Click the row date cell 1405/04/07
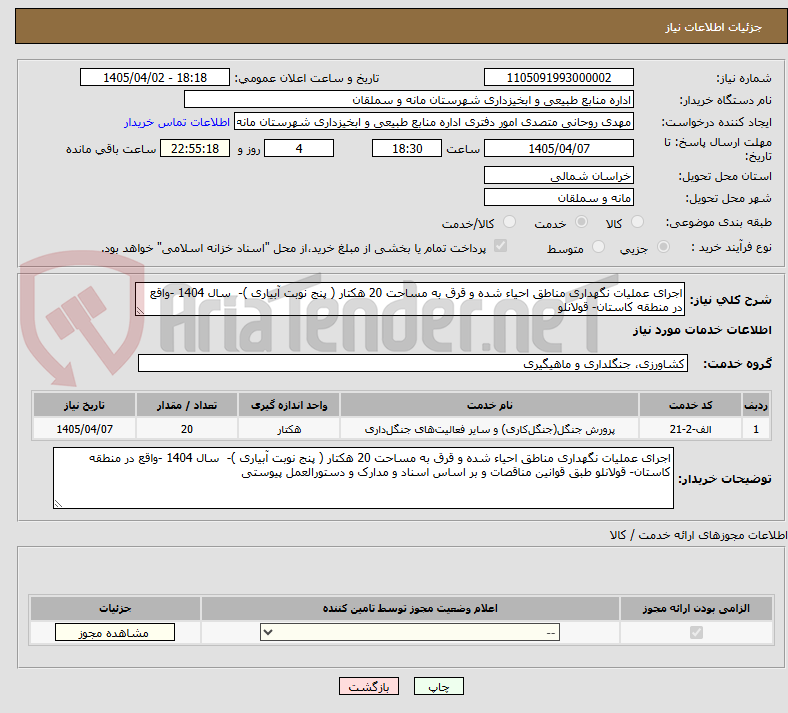Image resolution: width=788 pixels, height=713 pixels. point(84,429)
